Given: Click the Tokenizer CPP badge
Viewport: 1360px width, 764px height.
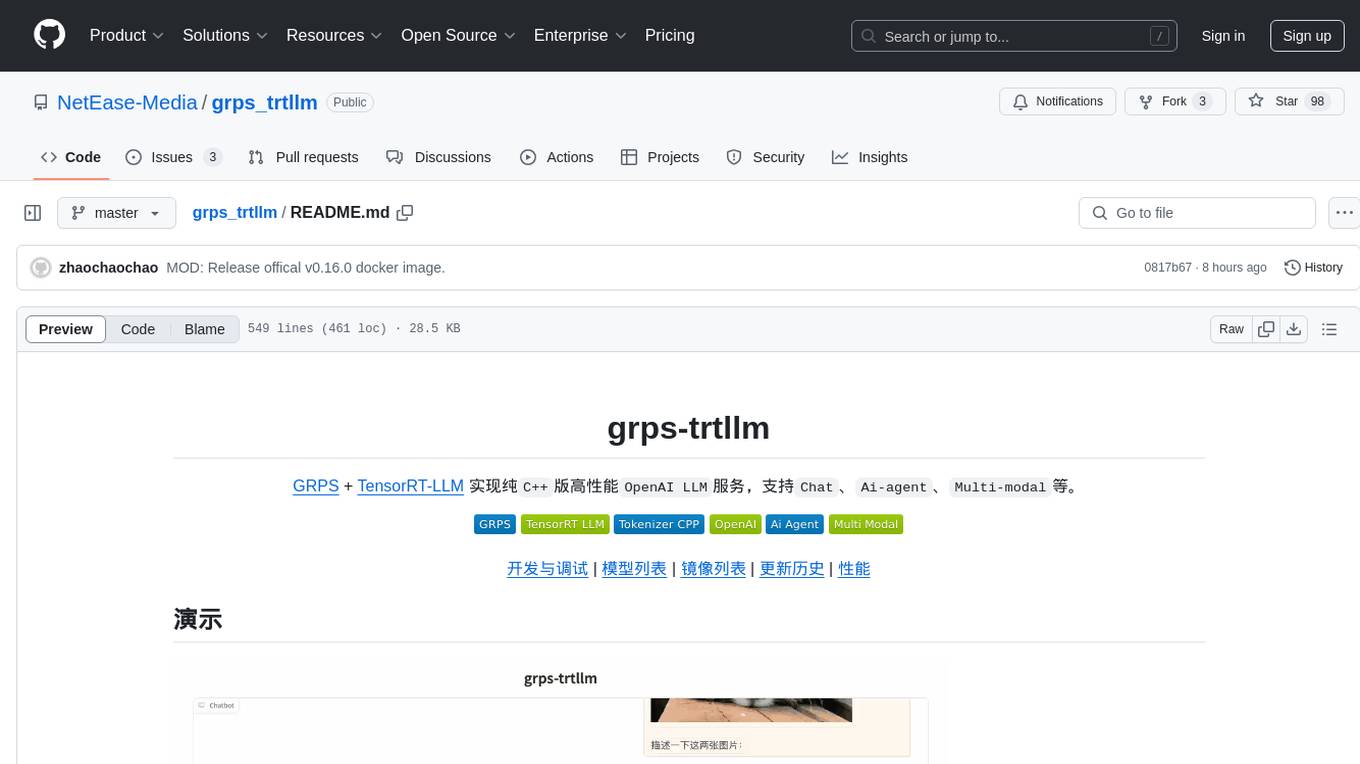Looking at the screenshot, I should coord(659,524).
